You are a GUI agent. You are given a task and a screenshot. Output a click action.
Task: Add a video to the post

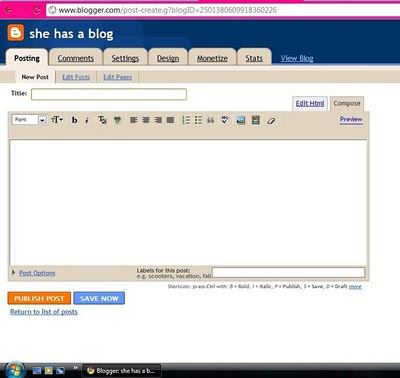(x=256, y=120)
